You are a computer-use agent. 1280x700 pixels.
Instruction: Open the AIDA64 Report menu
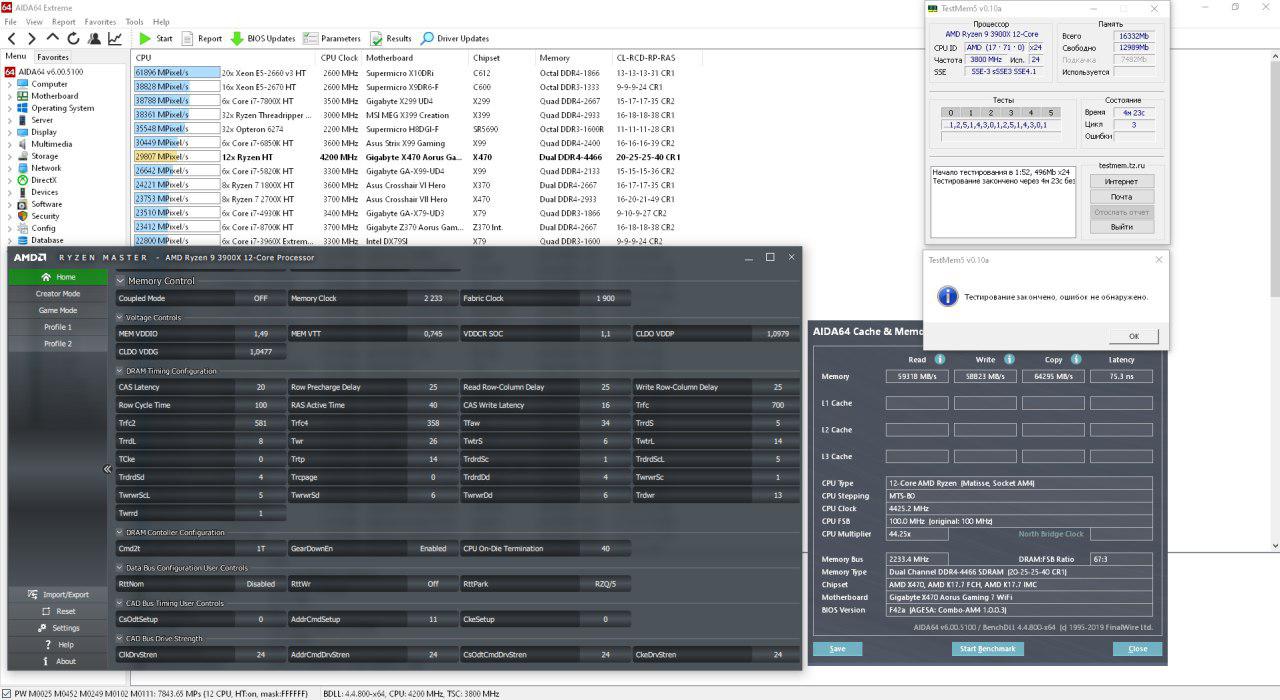(x=63, y=21)
